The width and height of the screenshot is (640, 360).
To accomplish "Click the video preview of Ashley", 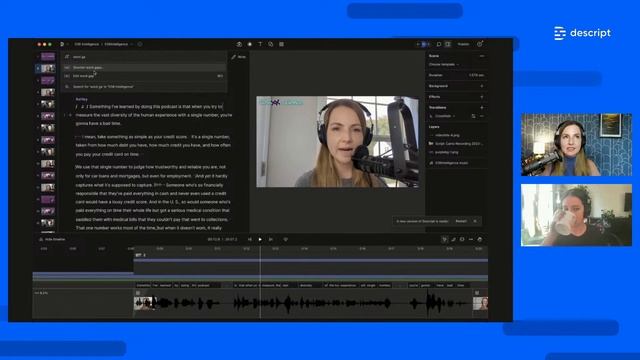I will click(x=337, y=142).
